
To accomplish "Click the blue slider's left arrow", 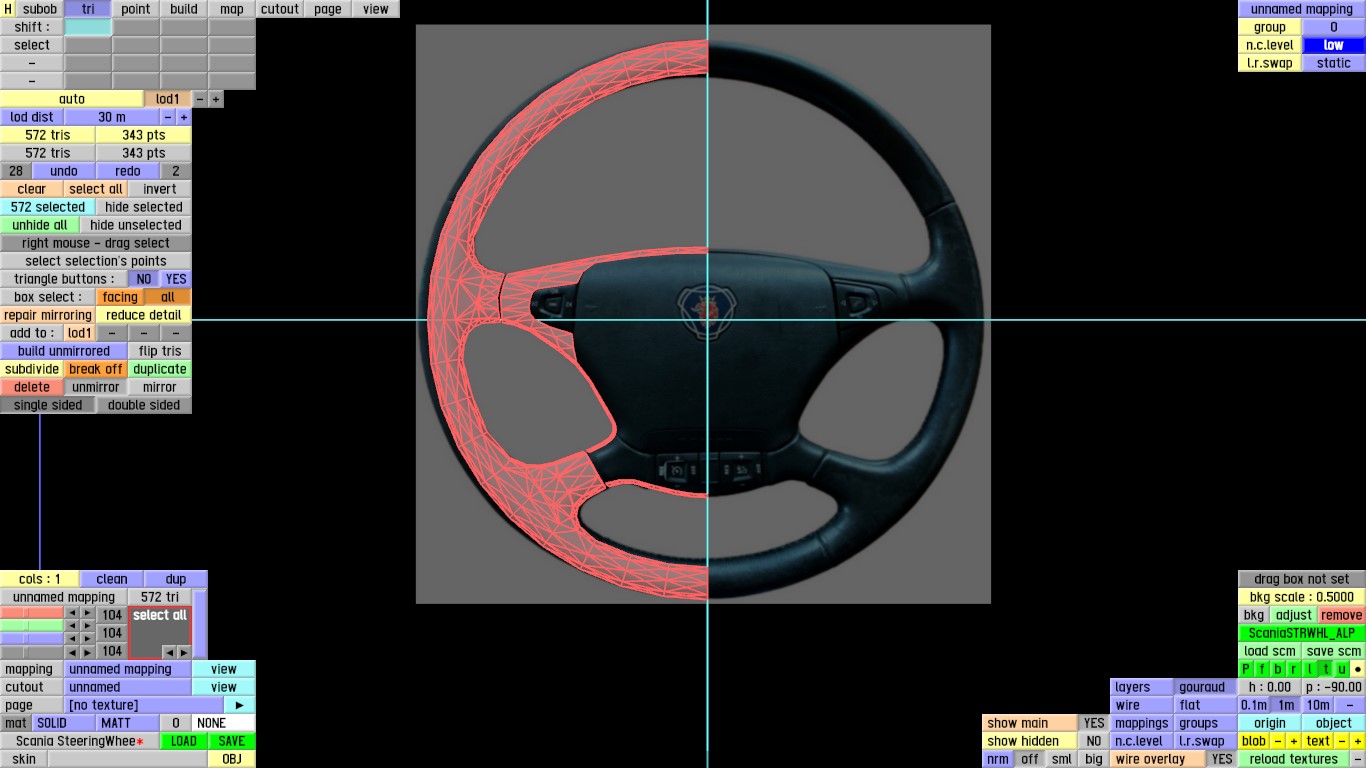I will tap(71, 639).
